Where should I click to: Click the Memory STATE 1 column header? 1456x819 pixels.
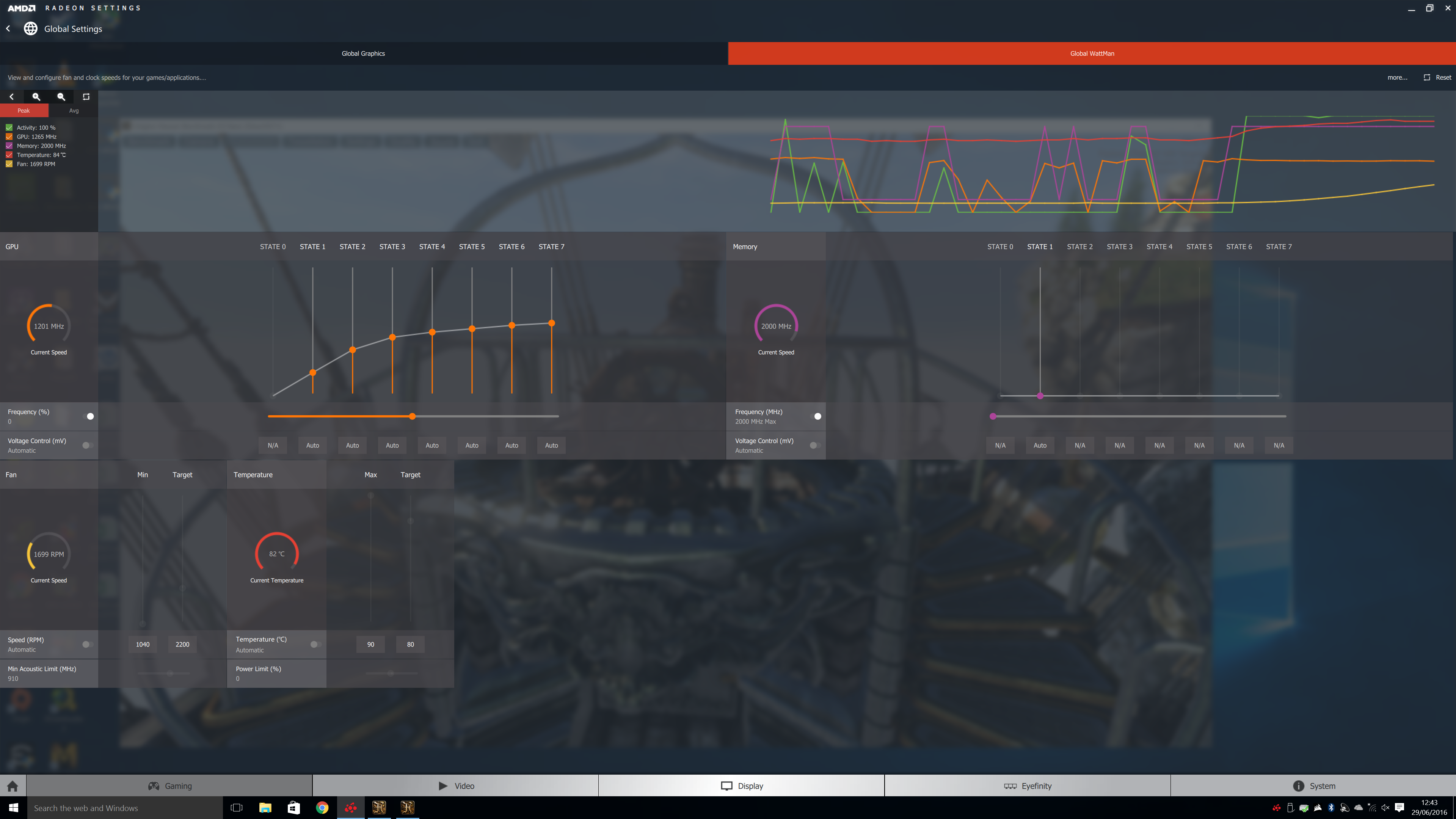coord(1040,247)
